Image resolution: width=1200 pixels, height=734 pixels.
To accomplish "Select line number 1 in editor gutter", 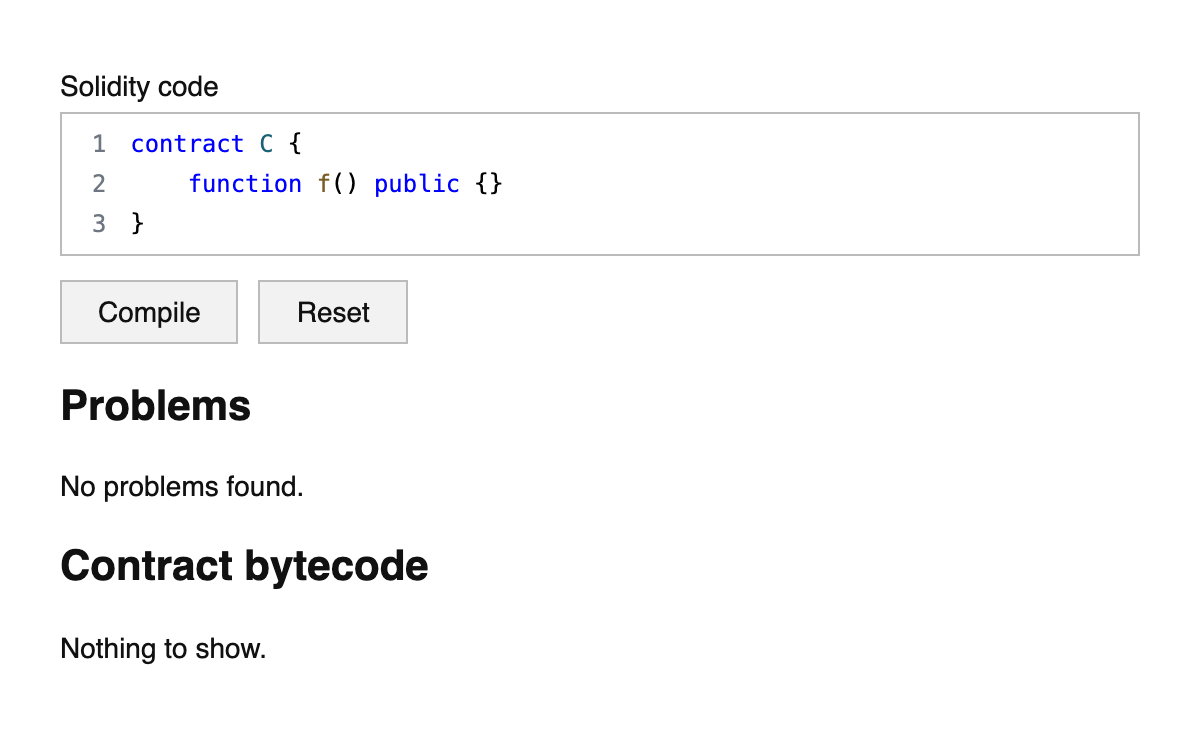I will pyautogui.click(x=98, y=144).
